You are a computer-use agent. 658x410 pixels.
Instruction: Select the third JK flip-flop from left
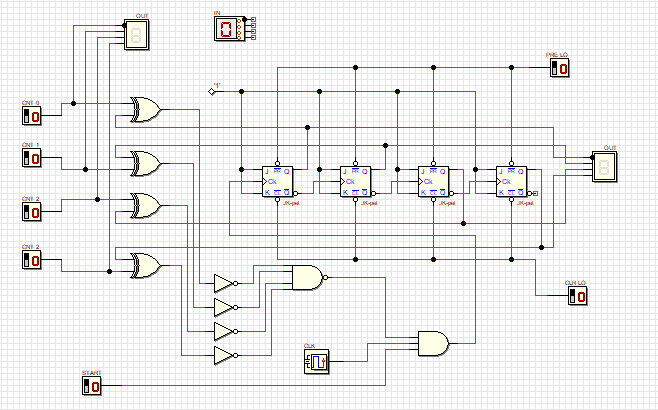click(432, 181)
